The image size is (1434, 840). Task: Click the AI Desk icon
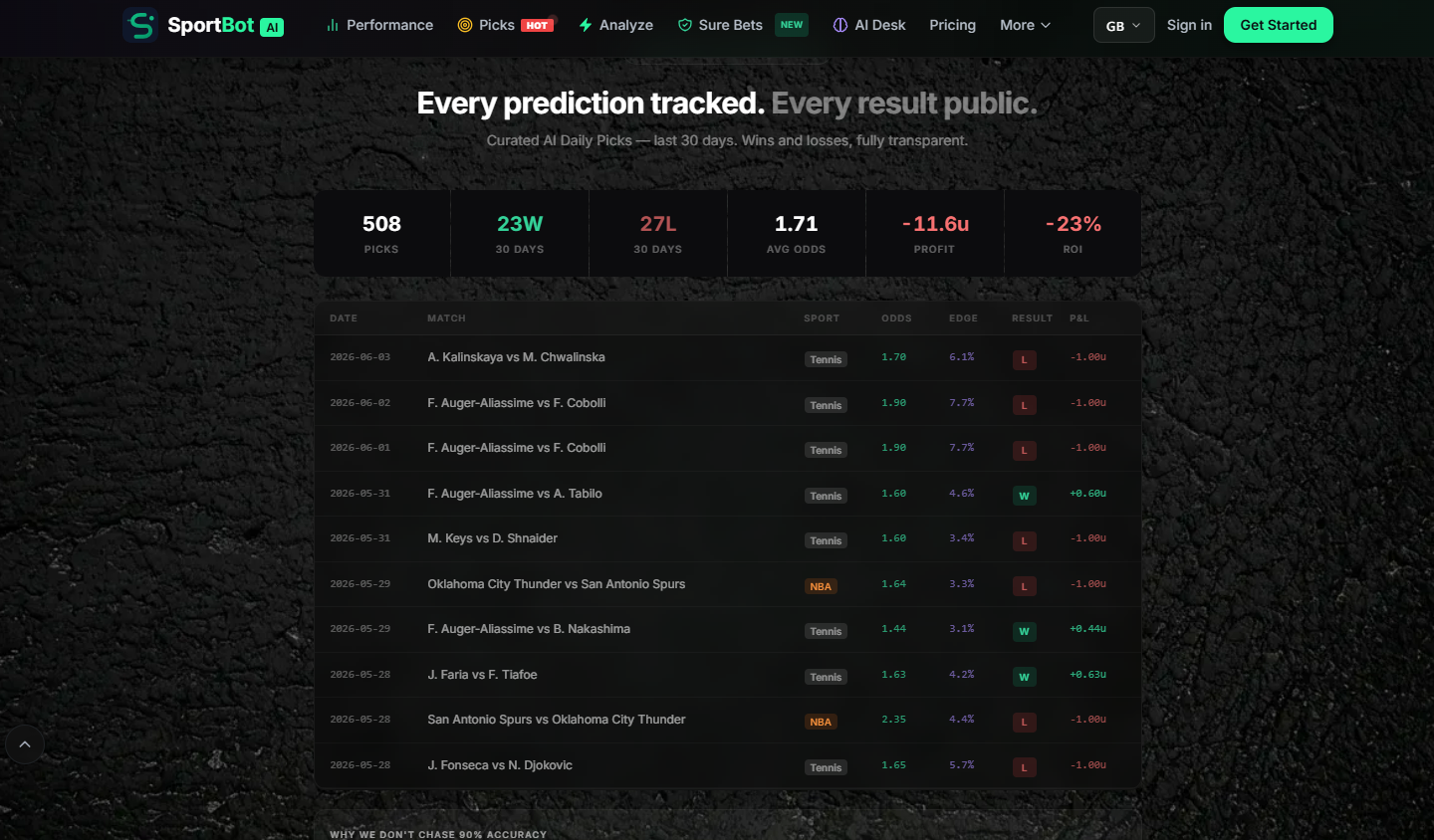tap(840, 25)
